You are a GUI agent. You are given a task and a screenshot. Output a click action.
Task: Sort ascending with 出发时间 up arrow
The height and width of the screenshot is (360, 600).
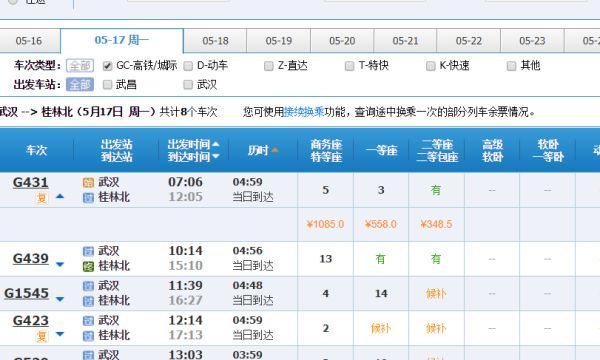216,144
